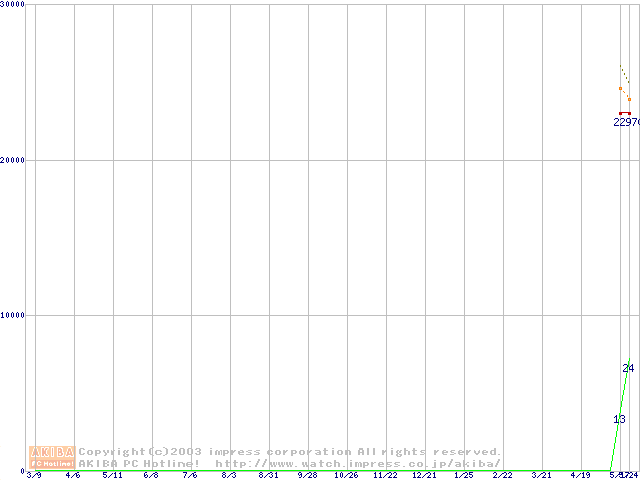The width and height of the screenshot is (640, 480).
Task: Click the 4/19 date label
Action: pos(580,475)
